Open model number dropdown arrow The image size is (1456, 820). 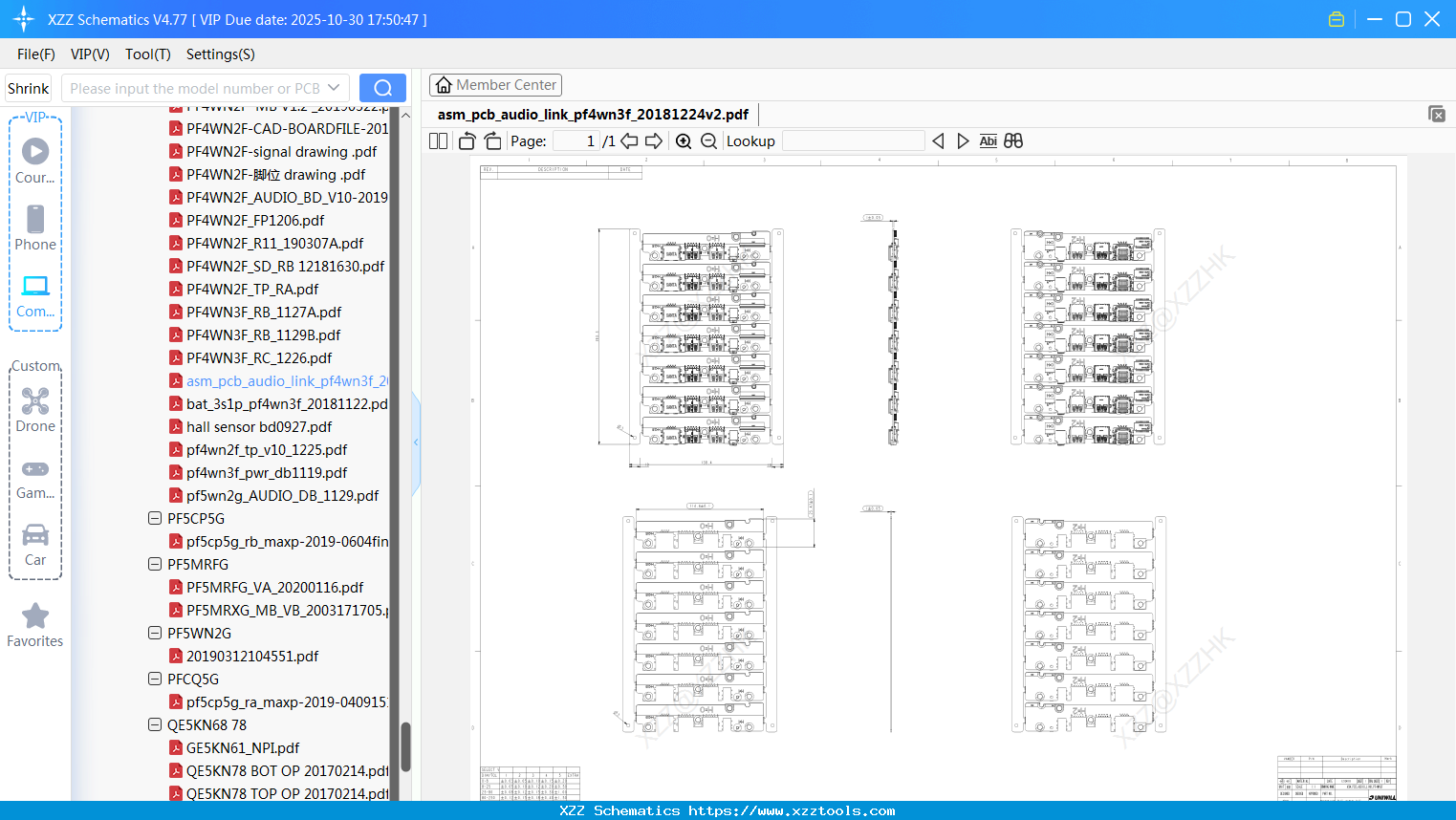(x=334, y=88)
